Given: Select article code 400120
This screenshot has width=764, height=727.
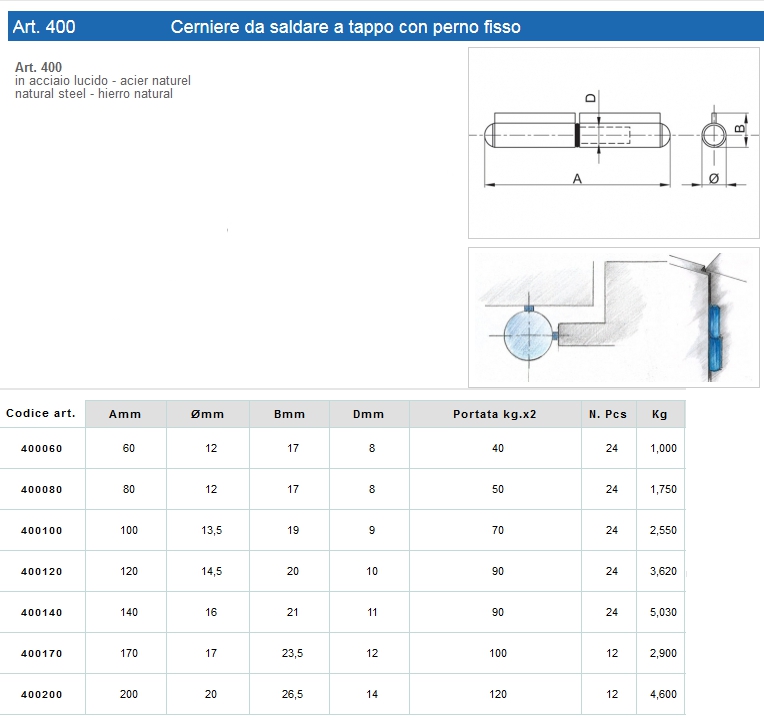Looking at the screenshot, I should click(x=42, y=572).
